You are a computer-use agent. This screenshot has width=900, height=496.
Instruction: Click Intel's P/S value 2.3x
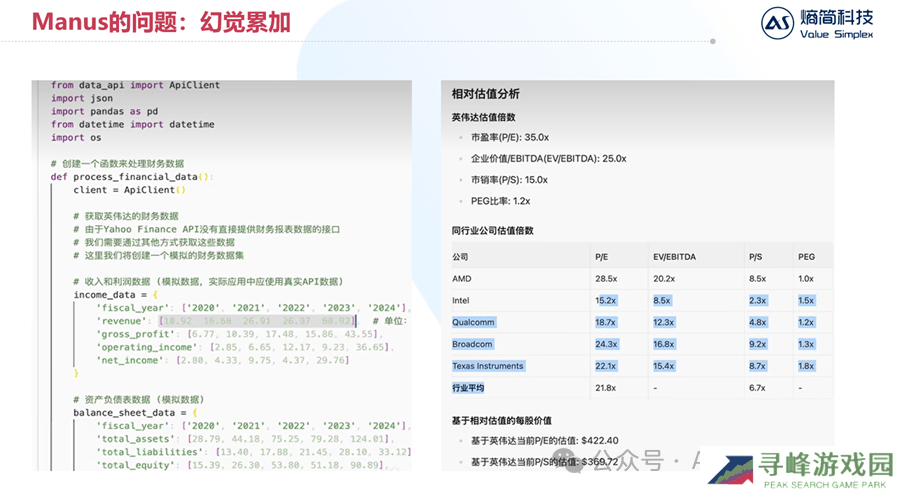coord(758,301)
